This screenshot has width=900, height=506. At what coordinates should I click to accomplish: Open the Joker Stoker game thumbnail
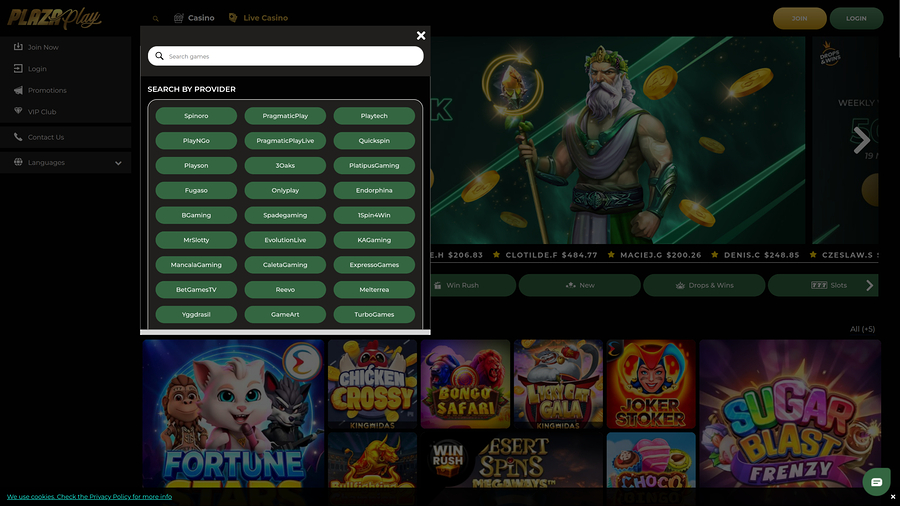tap(651, 384)
